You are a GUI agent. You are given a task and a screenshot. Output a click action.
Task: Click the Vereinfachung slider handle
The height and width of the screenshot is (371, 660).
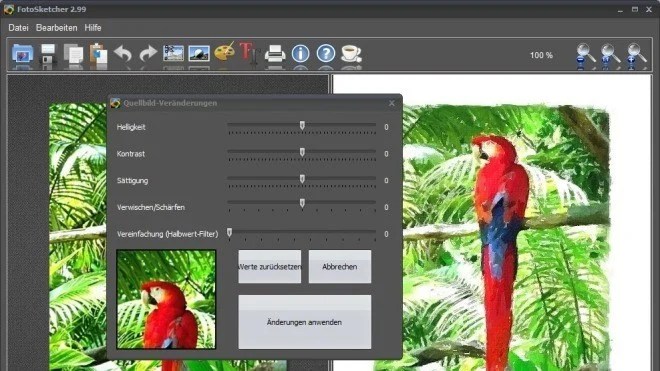(x=229, y=232)
